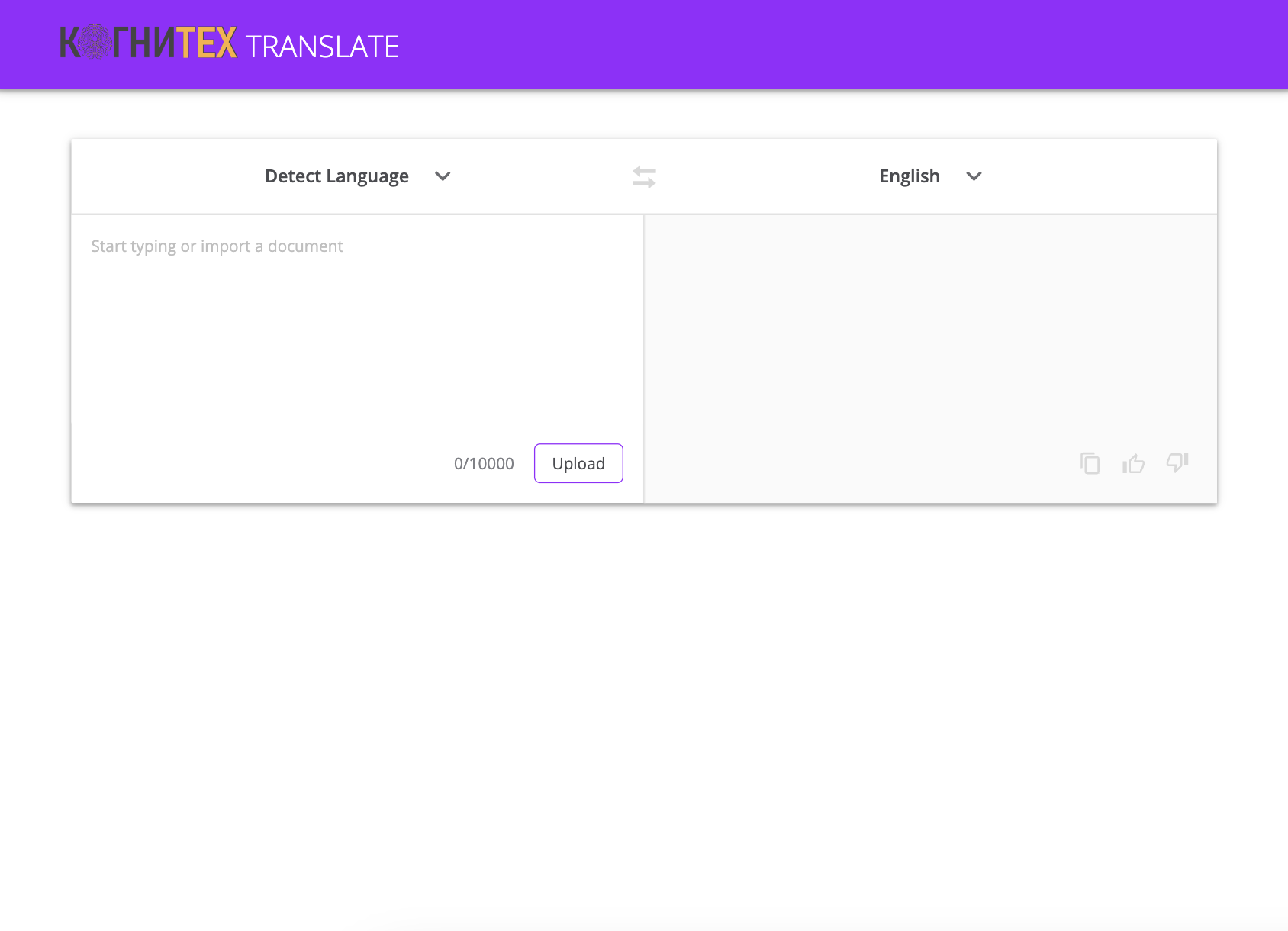Copy the translation with the copy icon
The image size is (1288, 931).
1090,463
